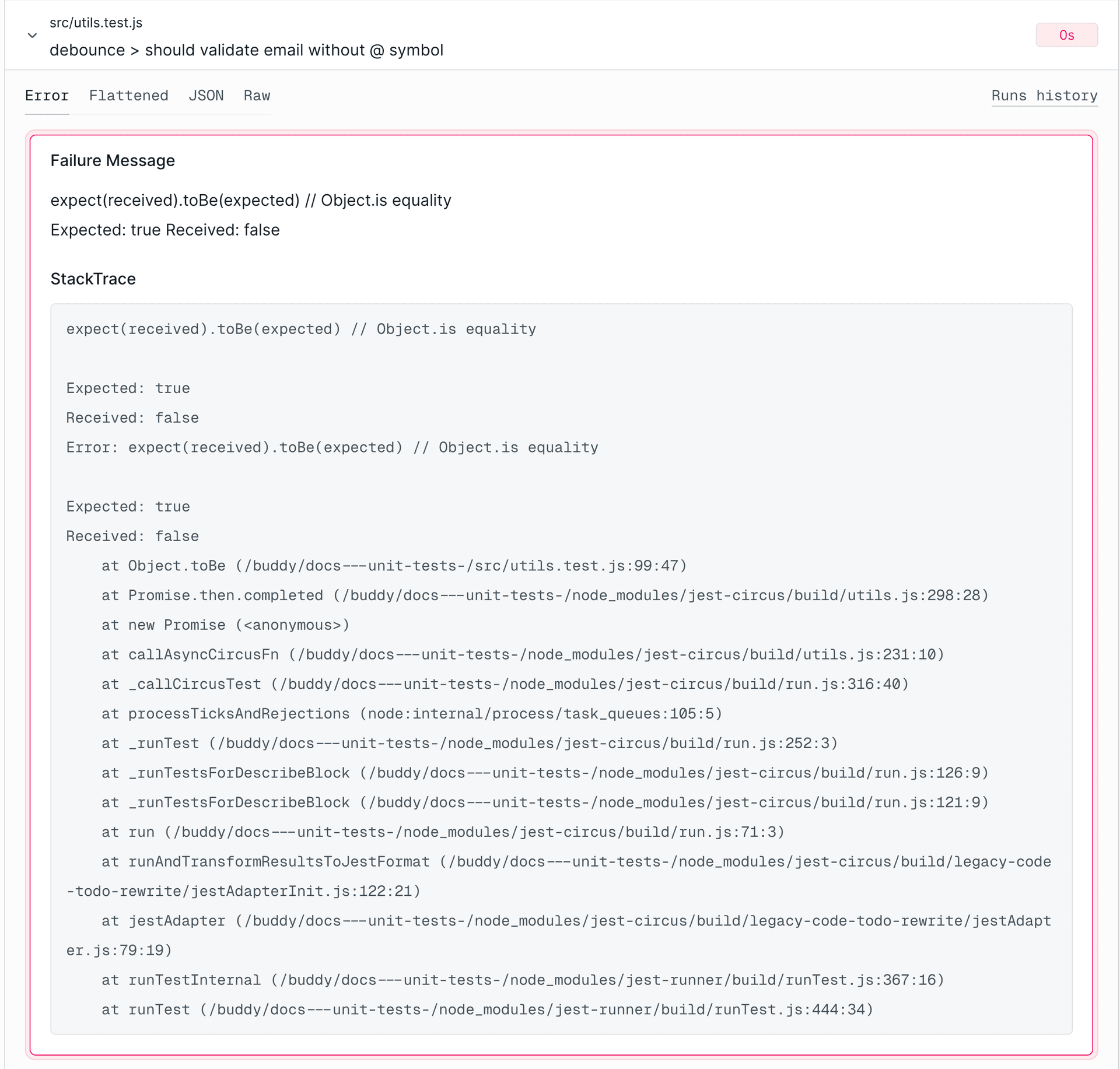The width and height of the screenshot is (1120, 1069).
Task: Switch to the JSON tab
Action: coord(206,96)
